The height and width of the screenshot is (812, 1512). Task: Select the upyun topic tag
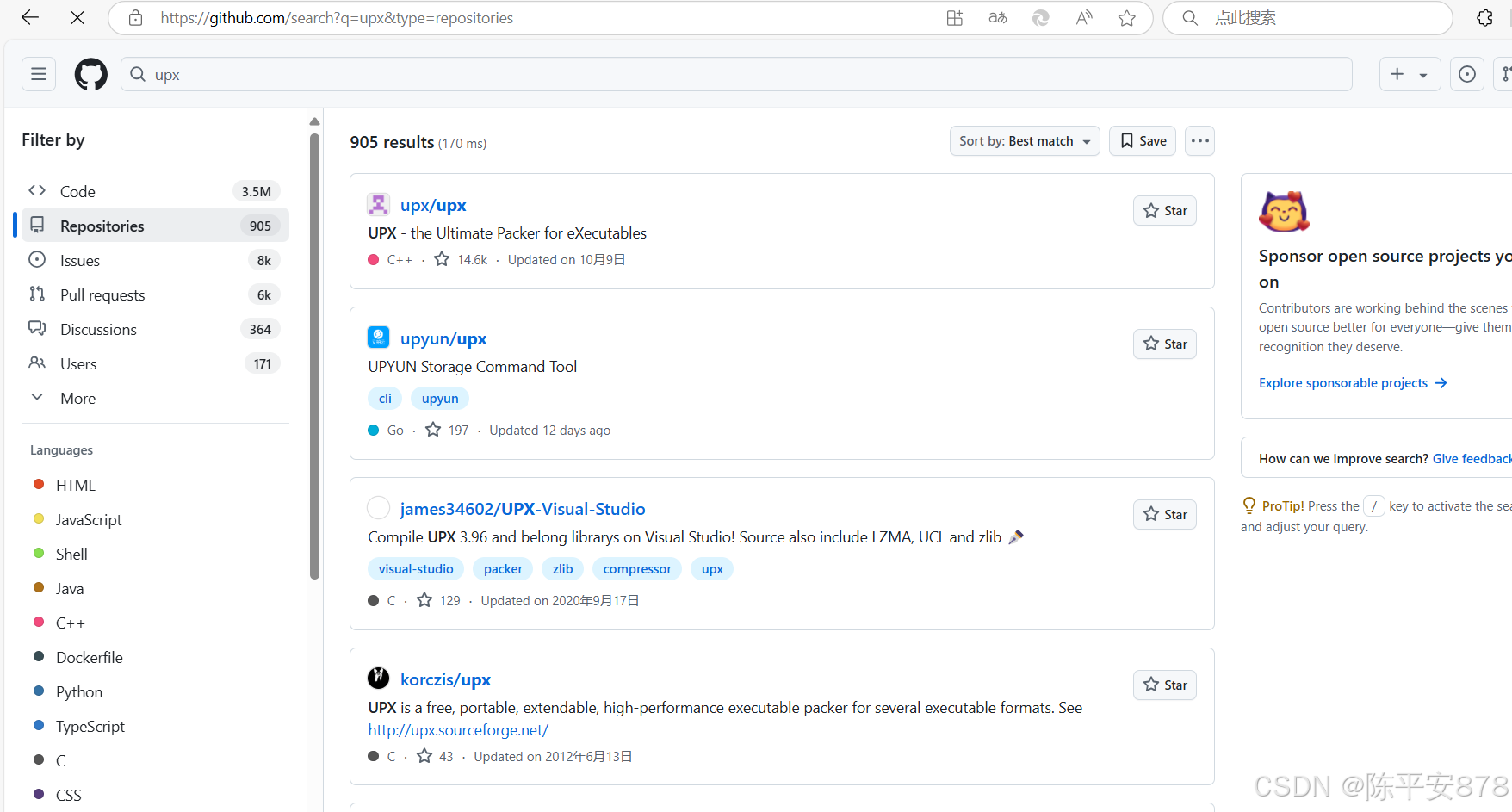coord(440,398)
